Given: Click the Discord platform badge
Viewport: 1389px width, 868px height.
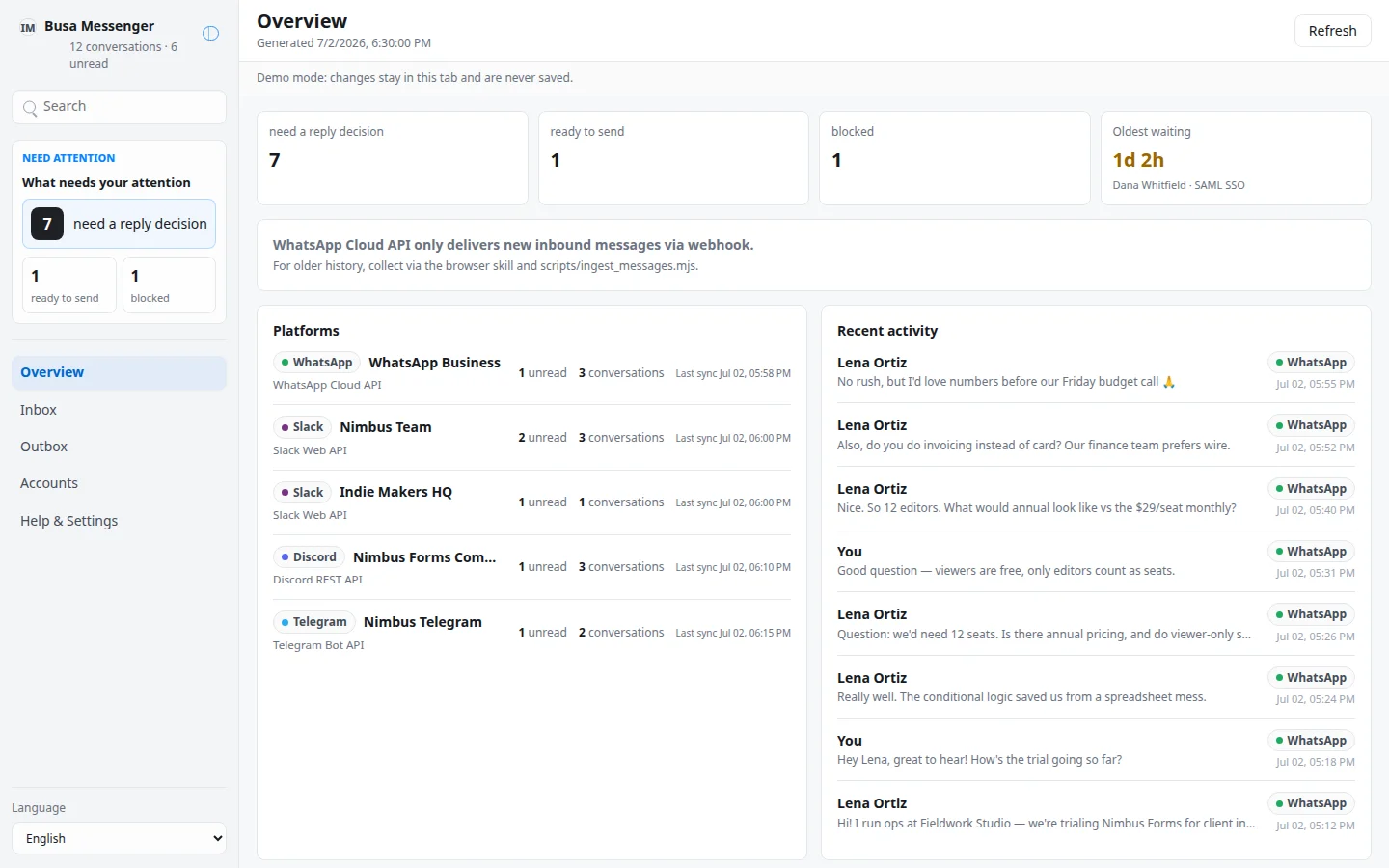Looking at the screenshot, I should click(309, 557).
